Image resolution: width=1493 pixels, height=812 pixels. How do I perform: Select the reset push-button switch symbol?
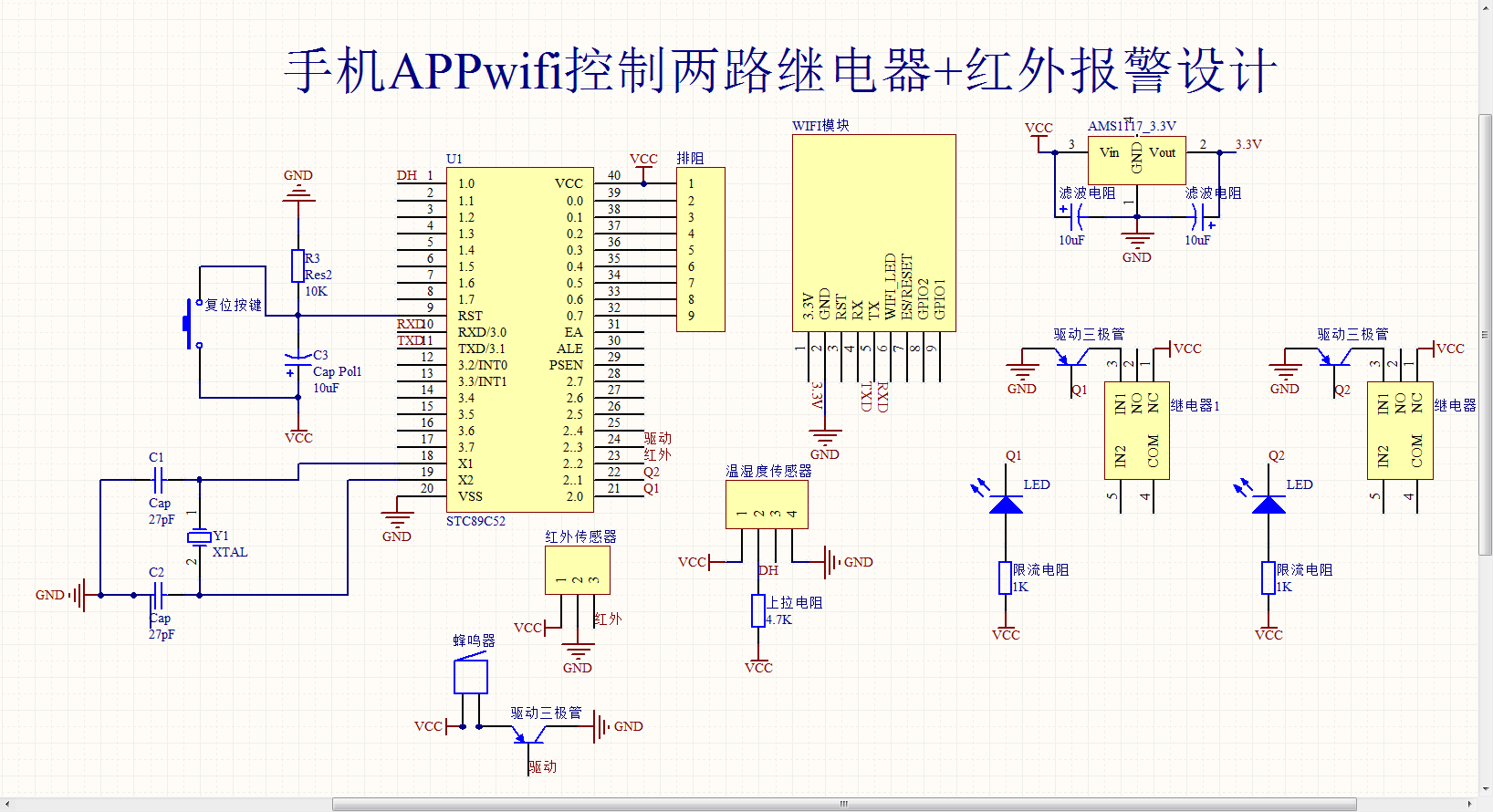(192, 323)
